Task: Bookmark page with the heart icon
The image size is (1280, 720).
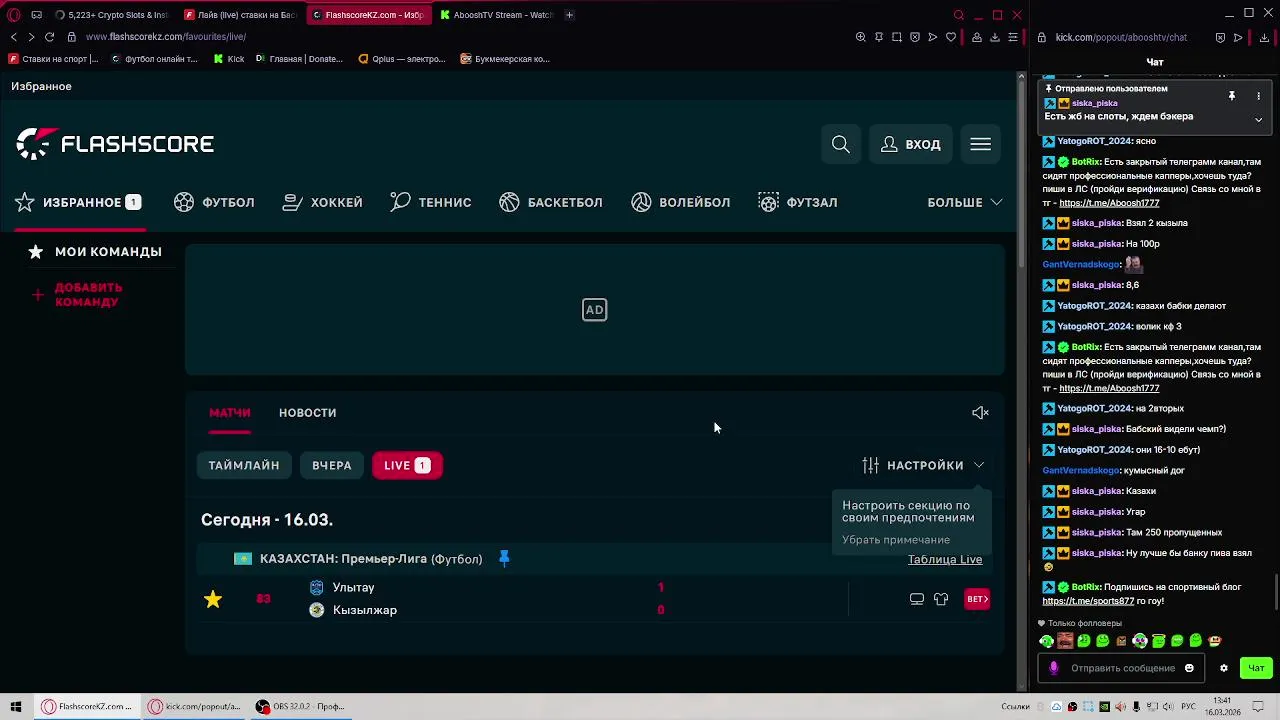Action: tap(951, 37)
